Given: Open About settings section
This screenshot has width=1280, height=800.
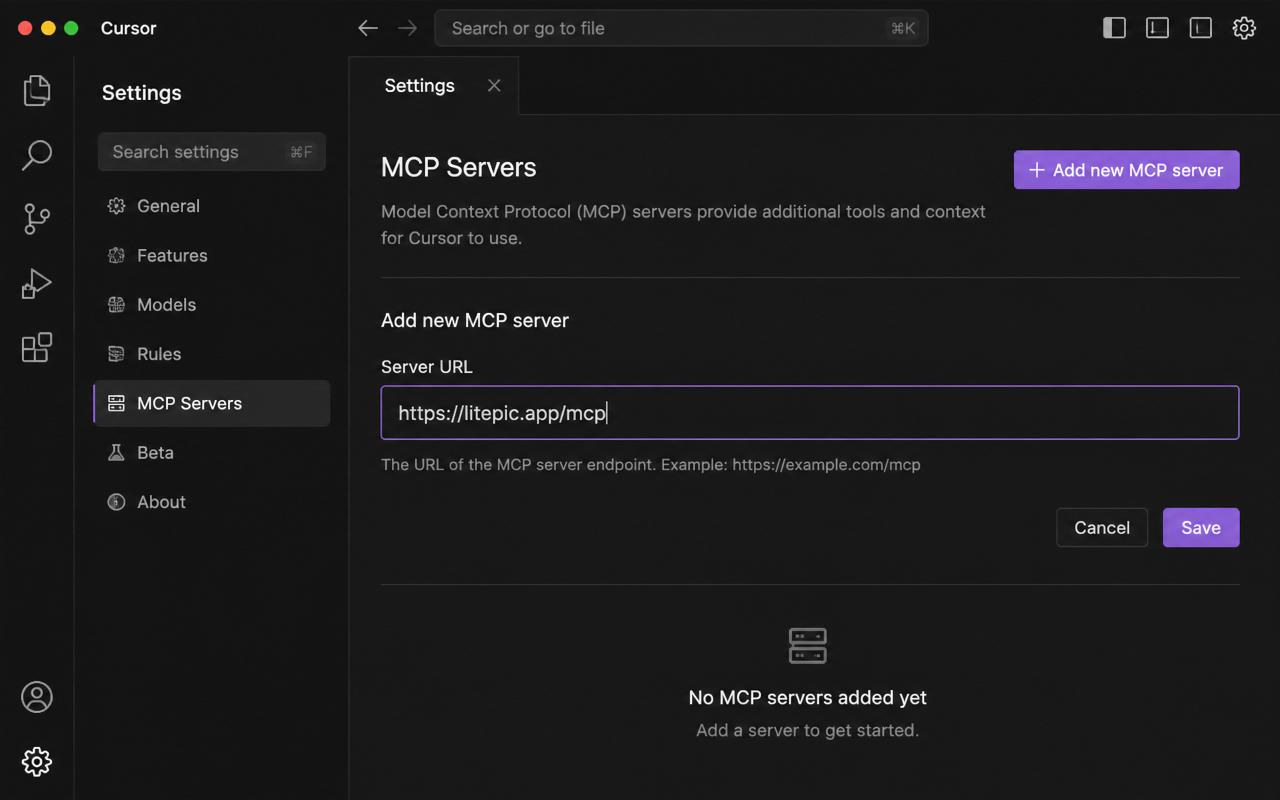Looking at the screenshot, I should point(212,502).
